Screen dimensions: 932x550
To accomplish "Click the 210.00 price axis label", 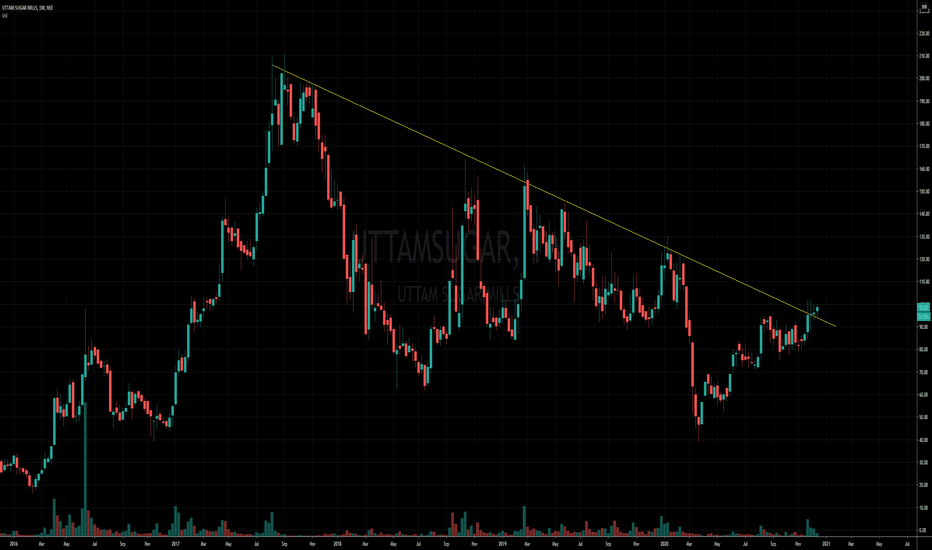I will tap(924, 56).
